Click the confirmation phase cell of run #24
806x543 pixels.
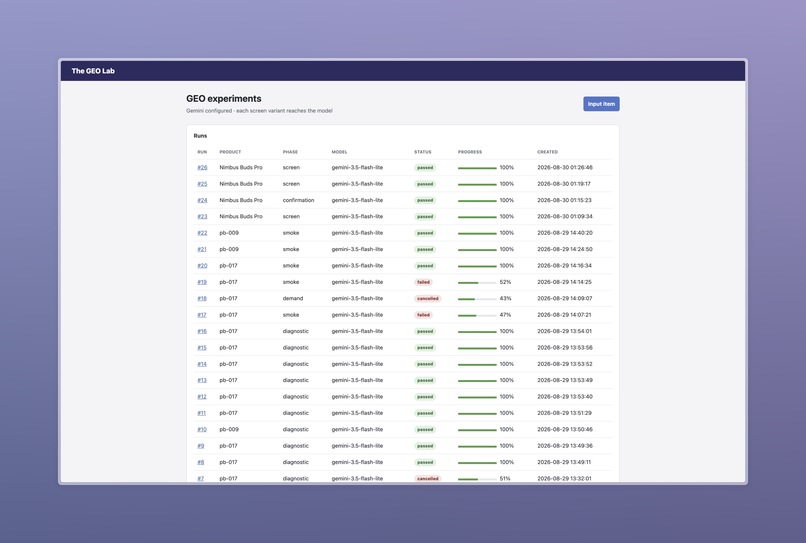click(298, 201)
